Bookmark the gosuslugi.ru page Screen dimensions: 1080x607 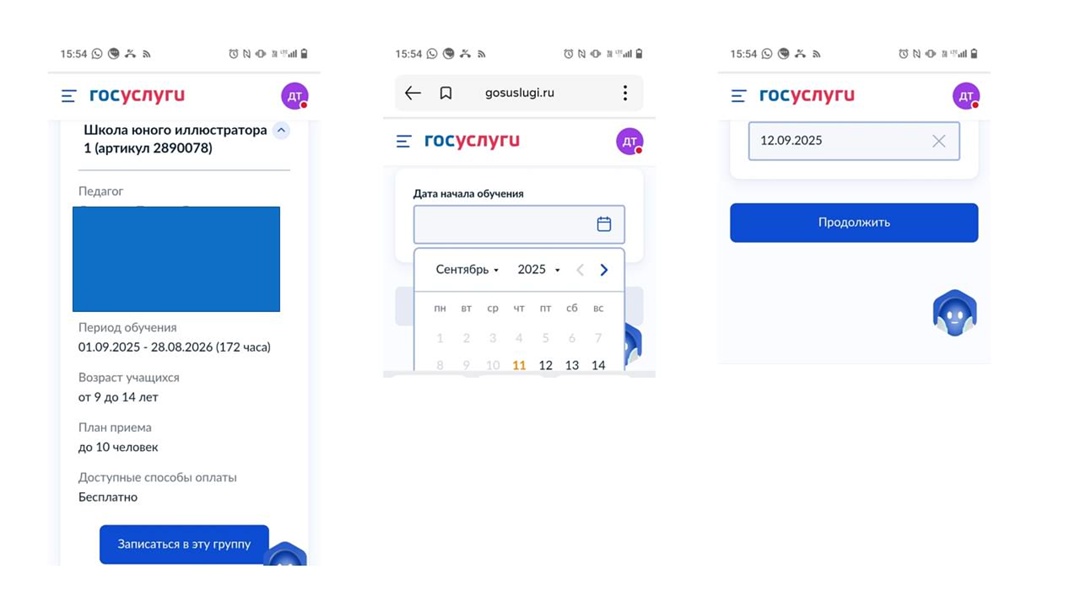click(x=446, y=93)
